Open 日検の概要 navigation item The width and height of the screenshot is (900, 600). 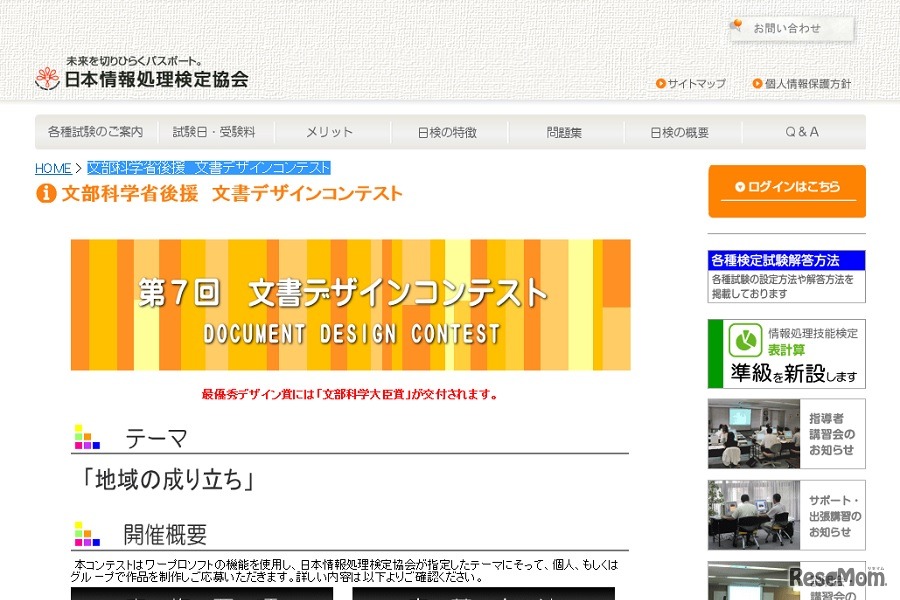pos(680,131)
